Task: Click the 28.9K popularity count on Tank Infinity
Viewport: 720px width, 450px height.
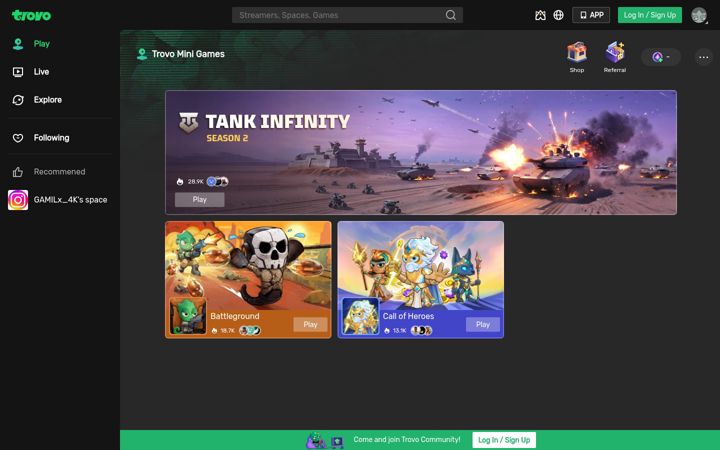Action: pos(196,181)
